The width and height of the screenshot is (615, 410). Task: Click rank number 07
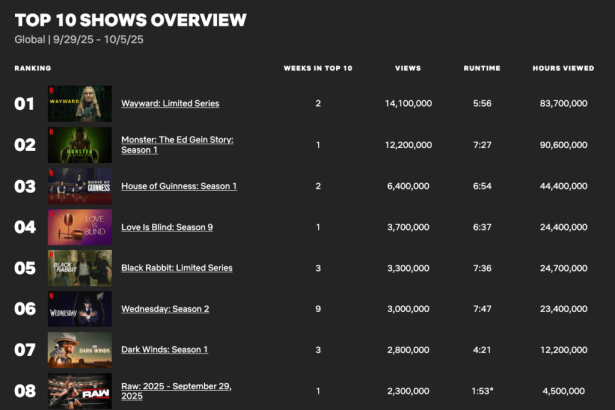25,350
